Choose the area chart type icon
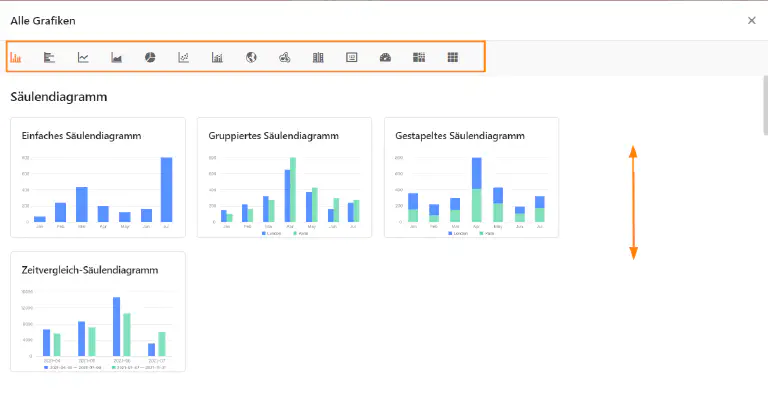 point(117,57)
